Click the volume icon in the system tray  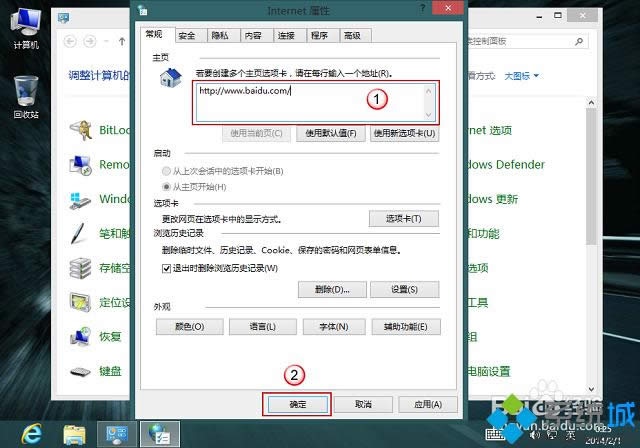click(534, 435)
